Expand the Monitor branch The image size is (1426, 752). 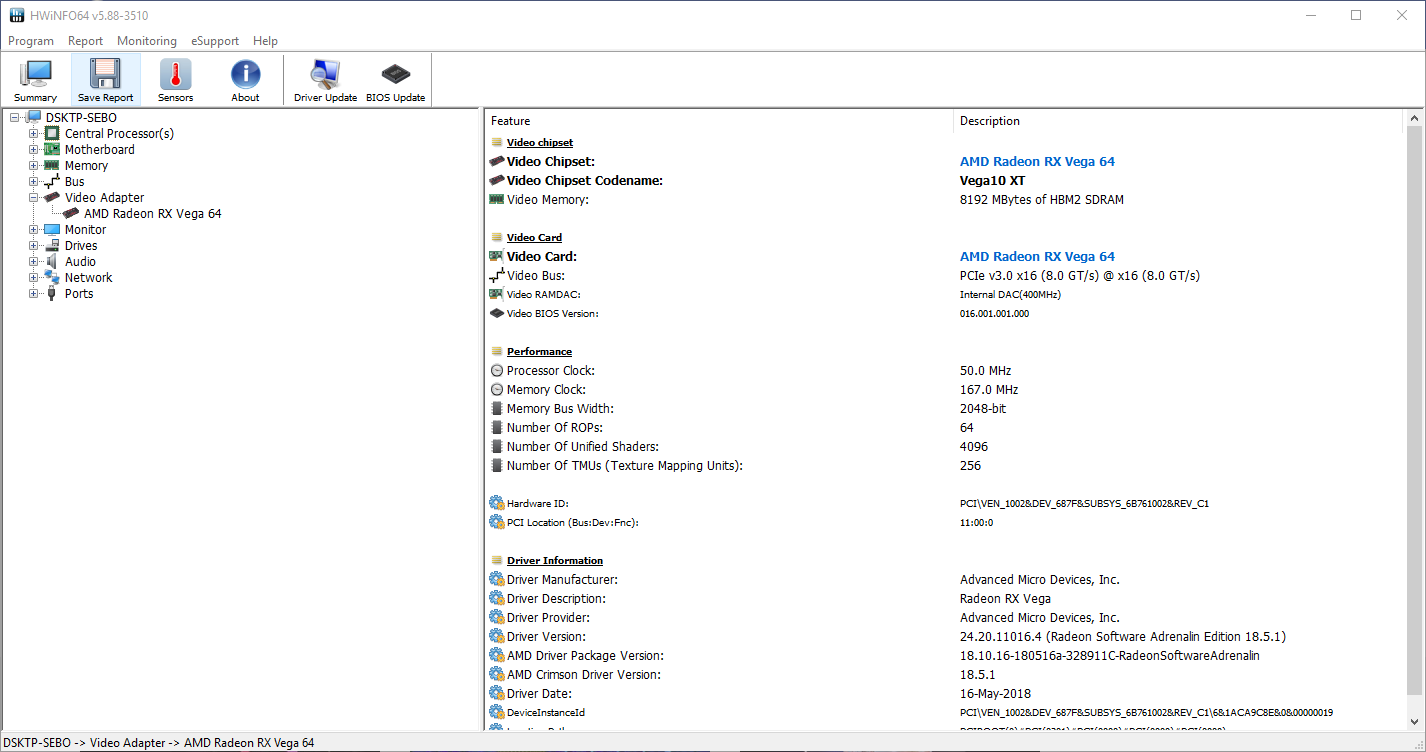pos(34,230)
